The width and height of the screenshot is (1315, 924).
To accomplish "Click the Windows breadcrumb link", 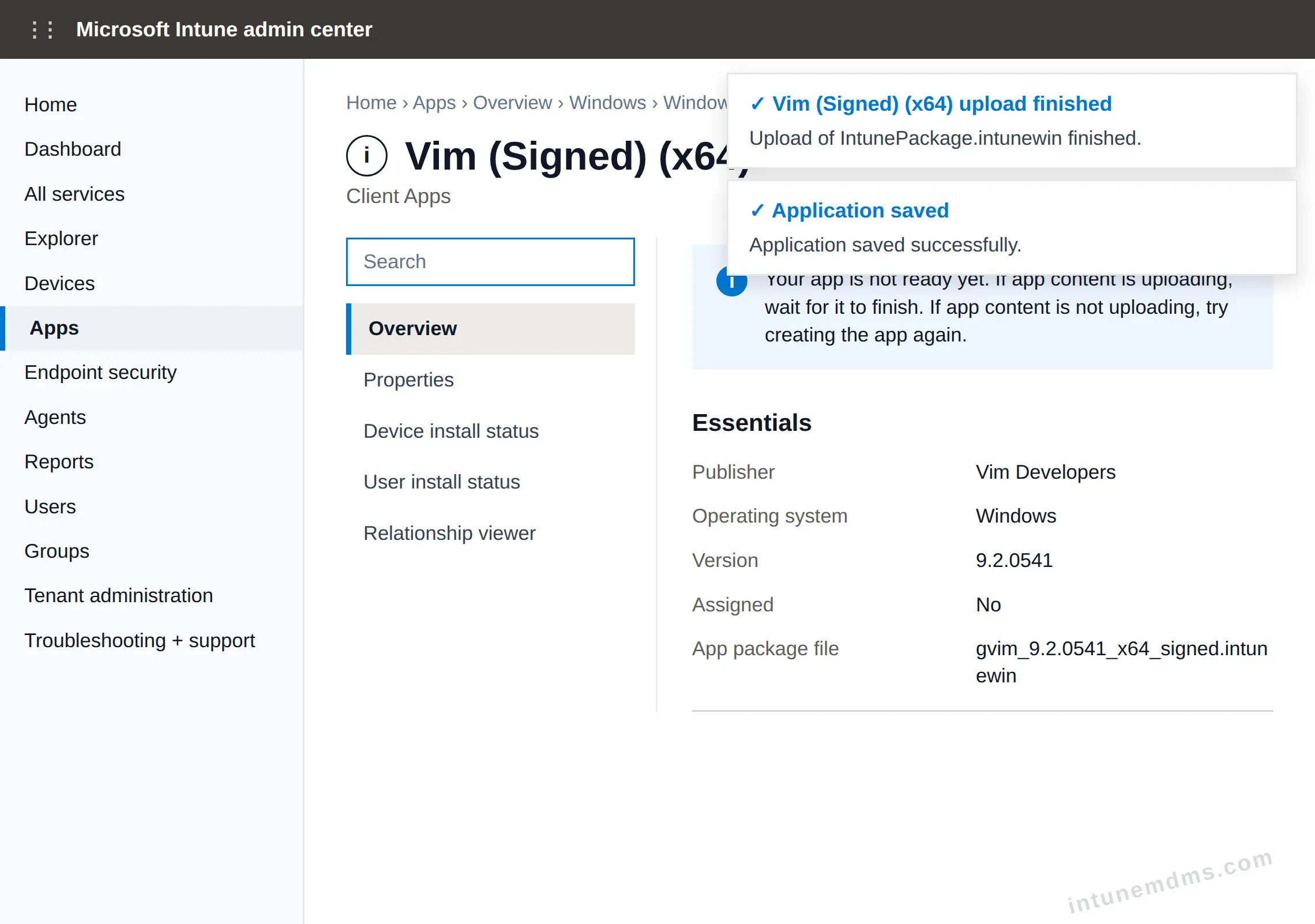I will (x=607, y=102).
